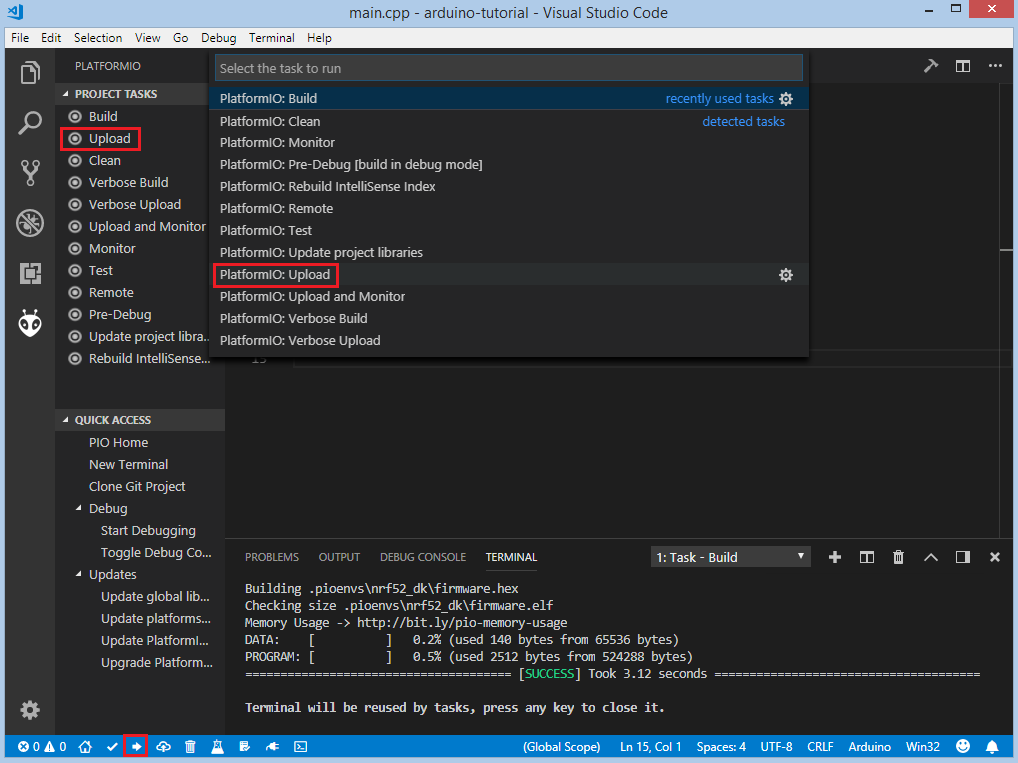
Task: Click PlatformIO Upload arrow in status bar
Action: point(136,747)
